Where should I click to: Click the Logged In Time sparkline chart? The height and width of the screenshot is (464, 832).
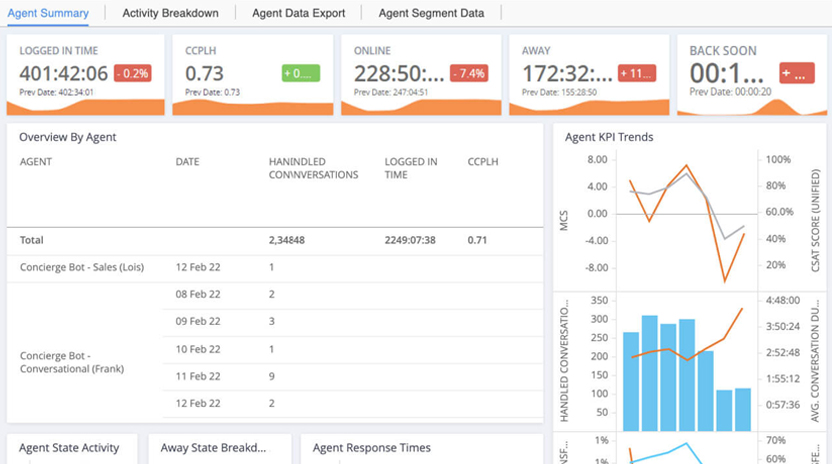coord(85,107)
